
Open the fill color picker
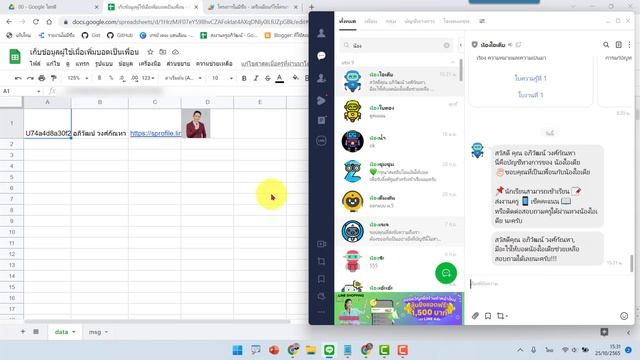pyautogui.click(x=296, y=78)
